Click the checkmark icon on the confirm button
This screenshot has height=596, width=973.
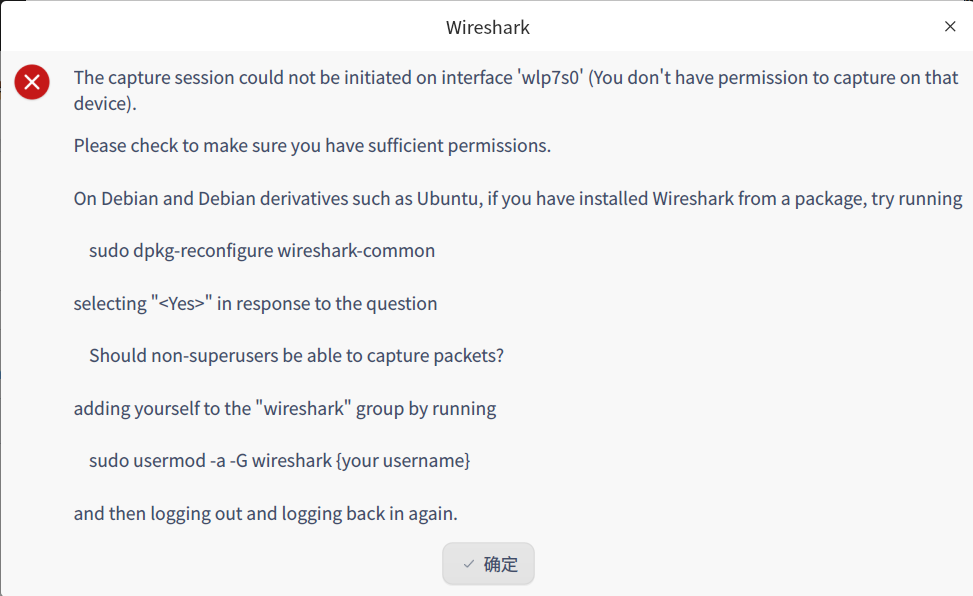coord(468,564)
